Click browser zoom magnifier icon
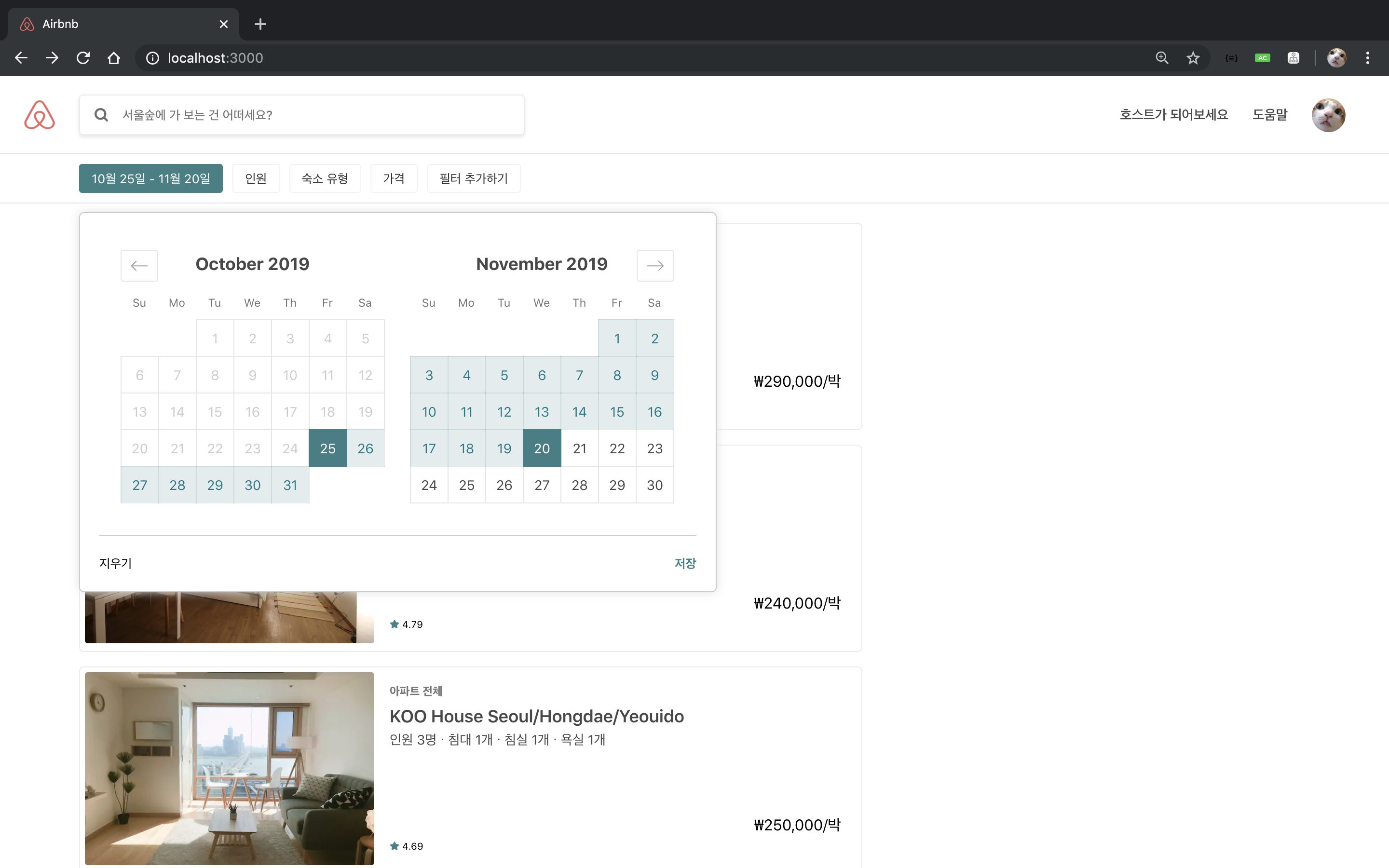Viewport: 1389px width, 868px height. coord(1162,58)
